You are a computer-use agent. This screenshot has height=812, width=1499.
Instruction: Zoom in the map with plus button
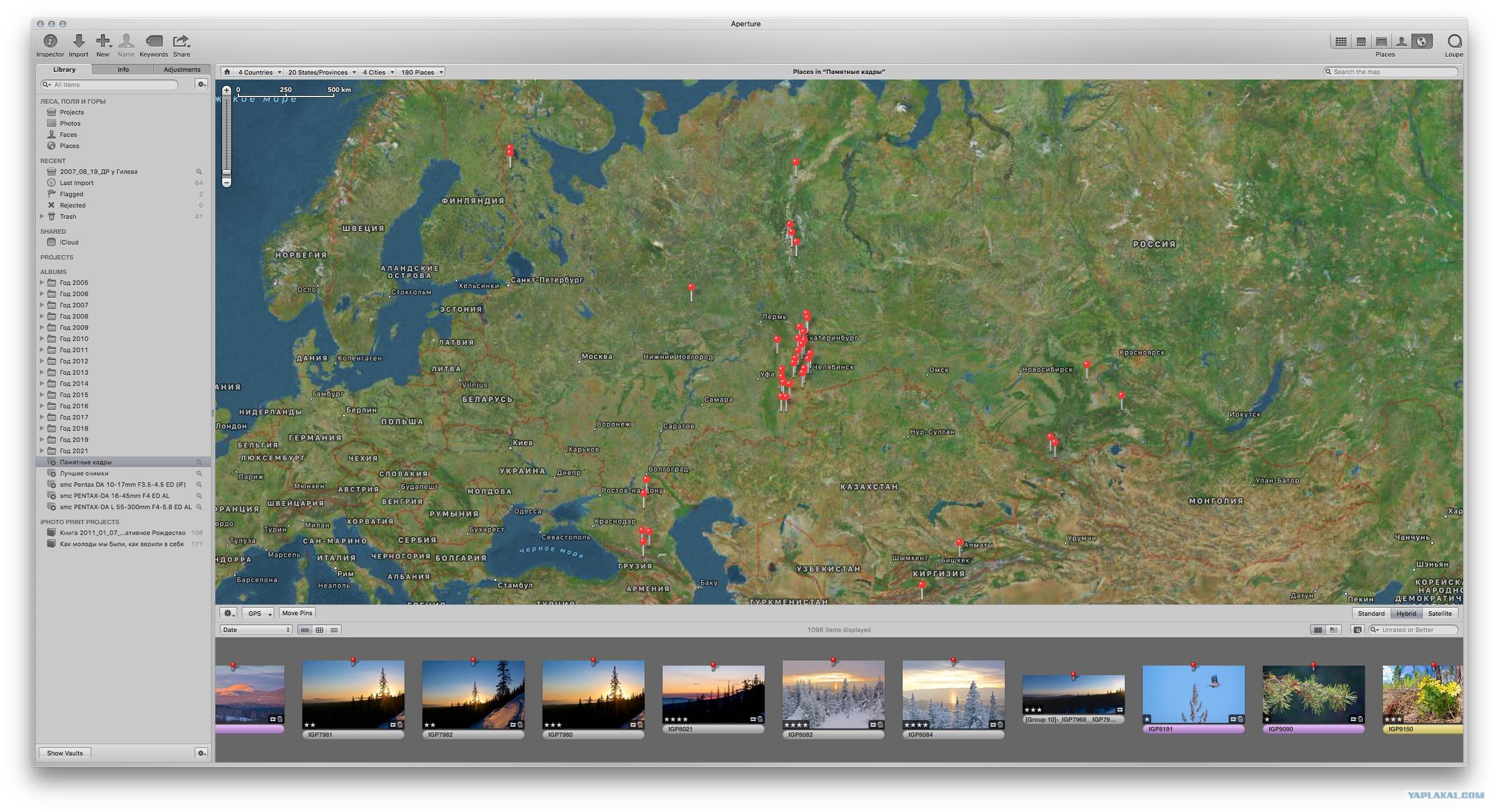coord(226,91)
